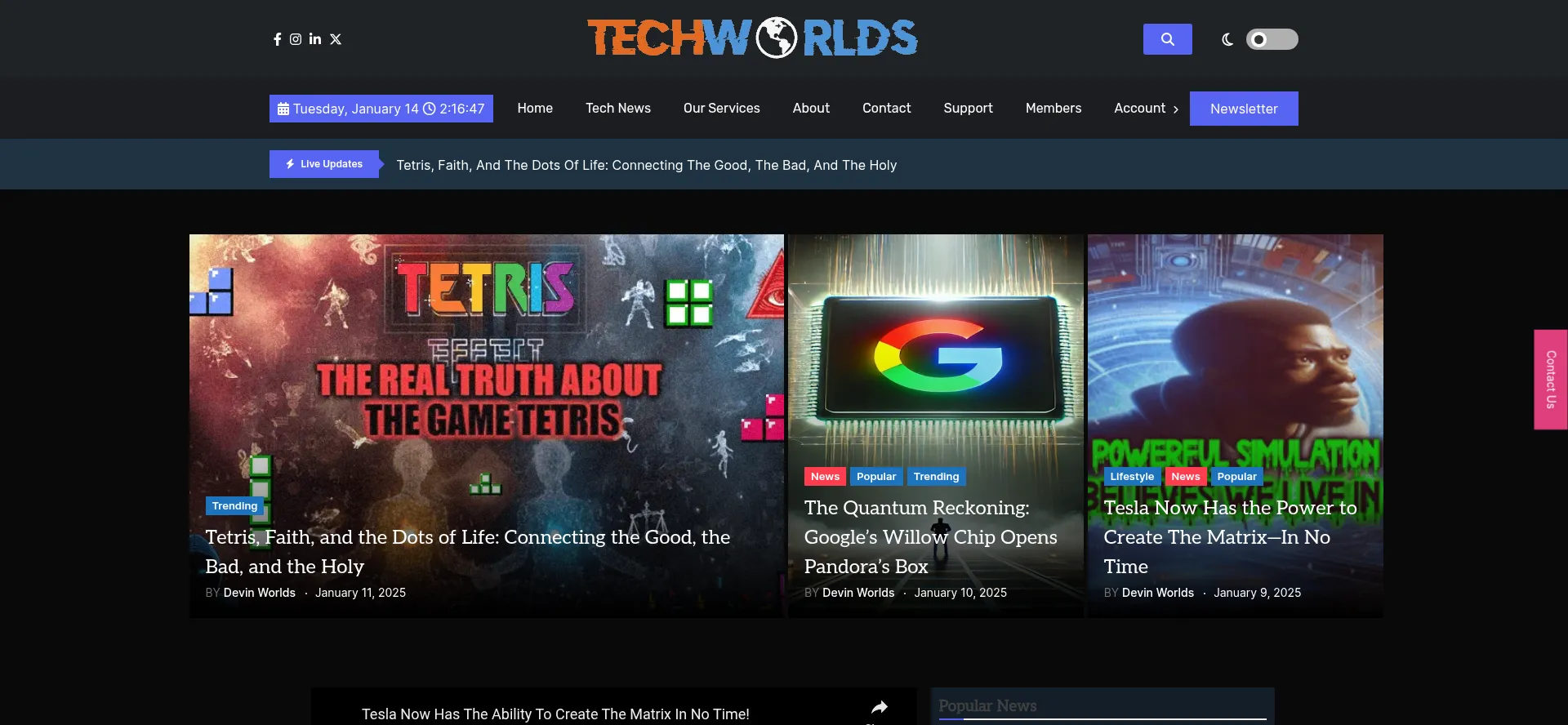Click January 10, 2025 date
1568x725 pixels.
point(960,593)
